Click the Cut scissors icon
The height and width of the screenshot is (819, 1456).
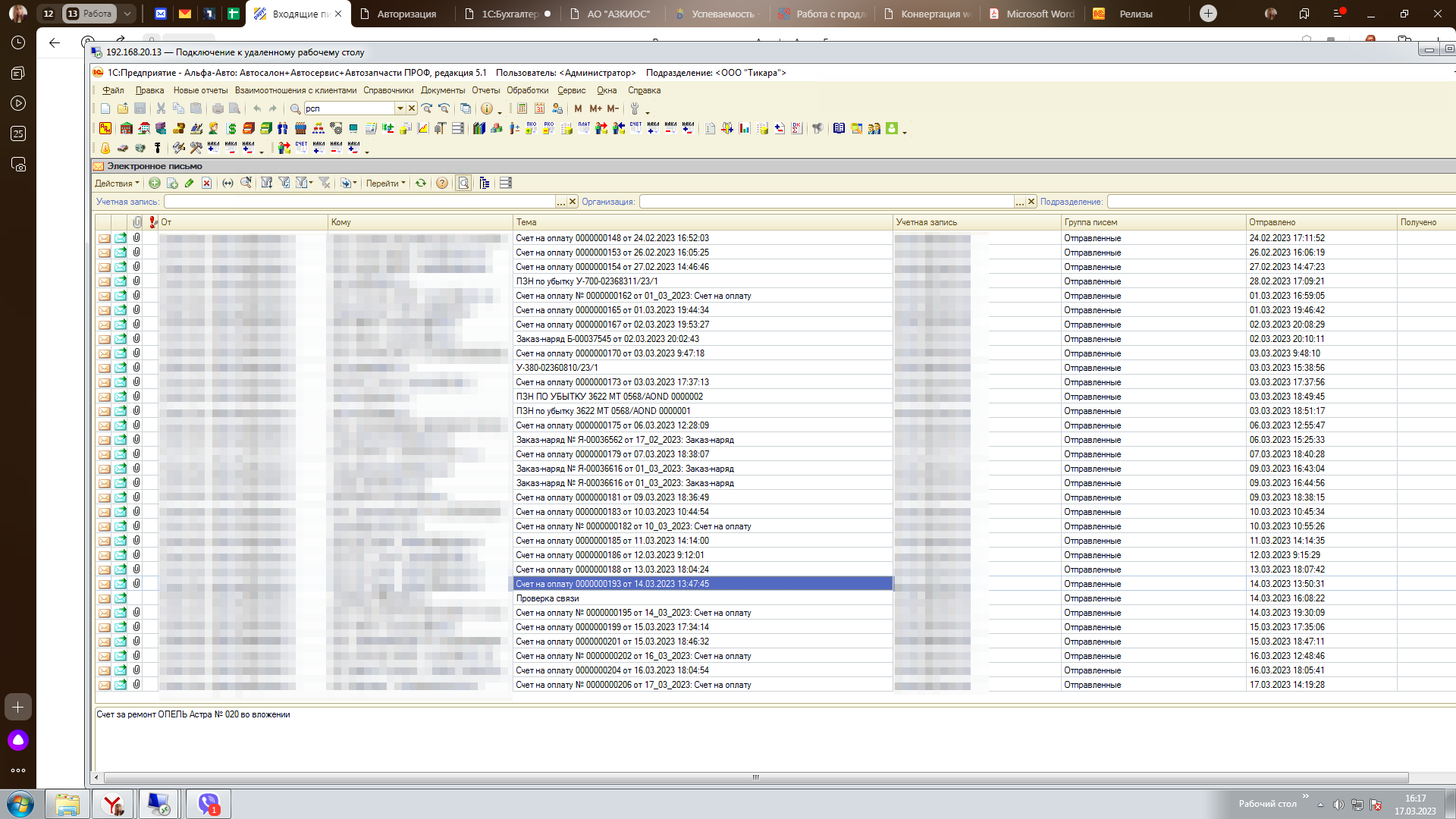pos(161,108)
